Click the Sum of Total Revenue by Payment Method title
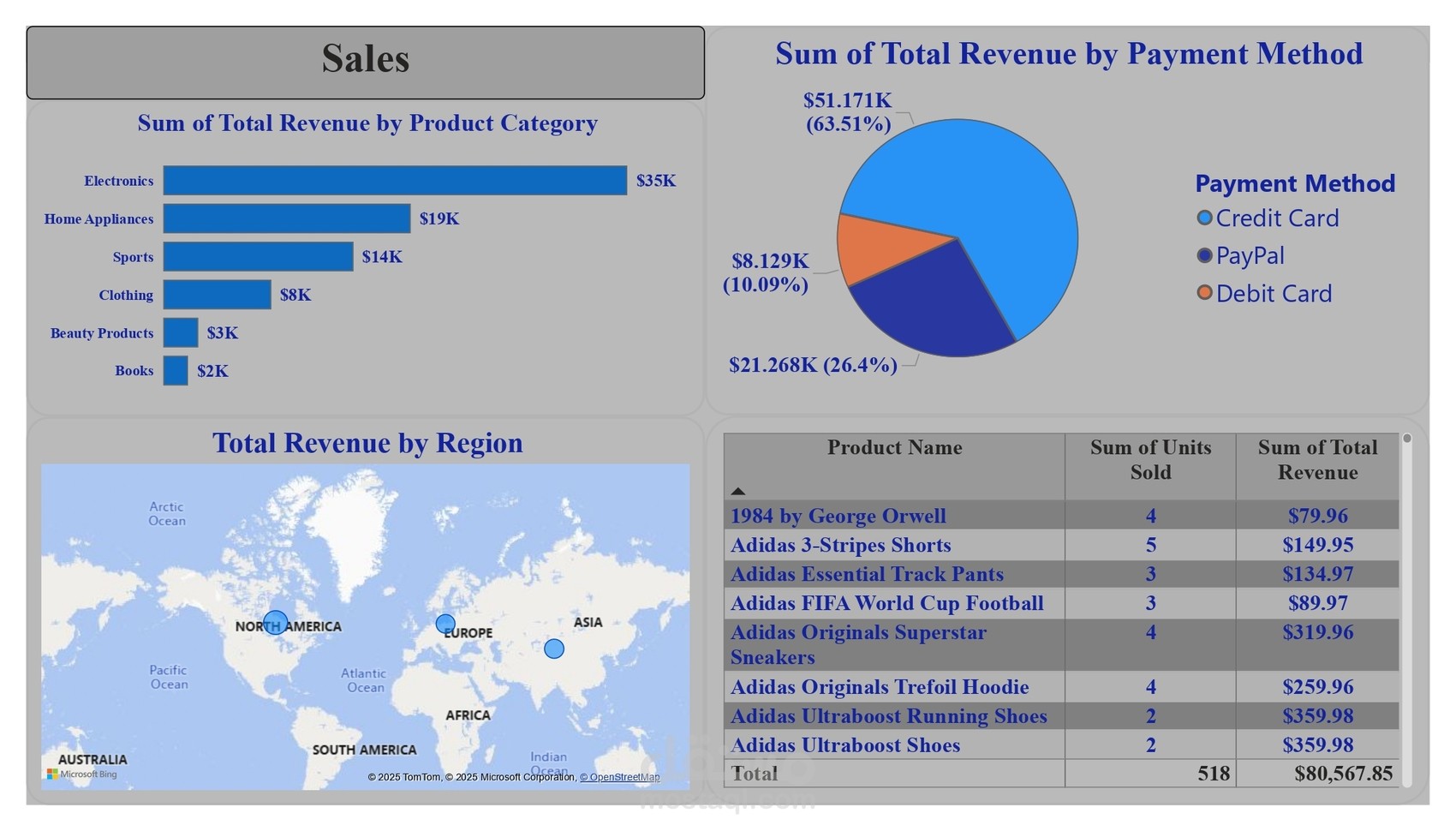This screenshot has width=1456, height=831. (1069, 53)
